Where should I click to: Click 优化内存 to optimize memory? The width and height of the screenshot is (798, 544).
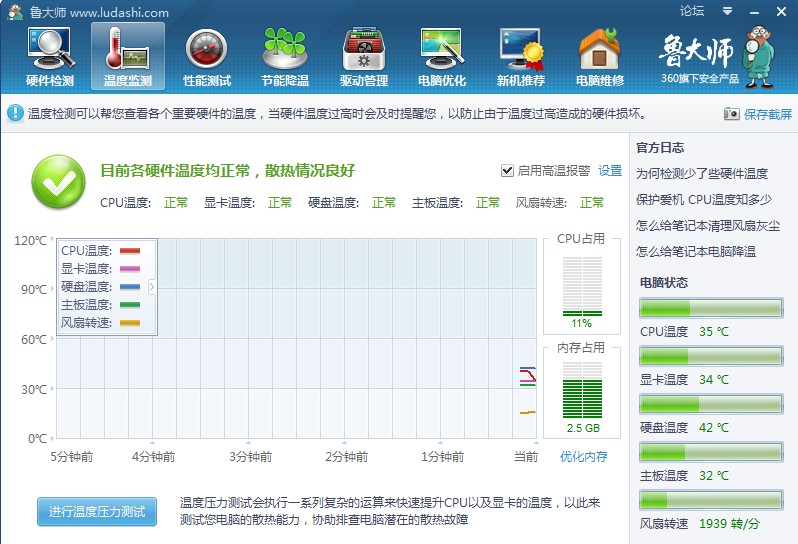(x=583, y=457)
